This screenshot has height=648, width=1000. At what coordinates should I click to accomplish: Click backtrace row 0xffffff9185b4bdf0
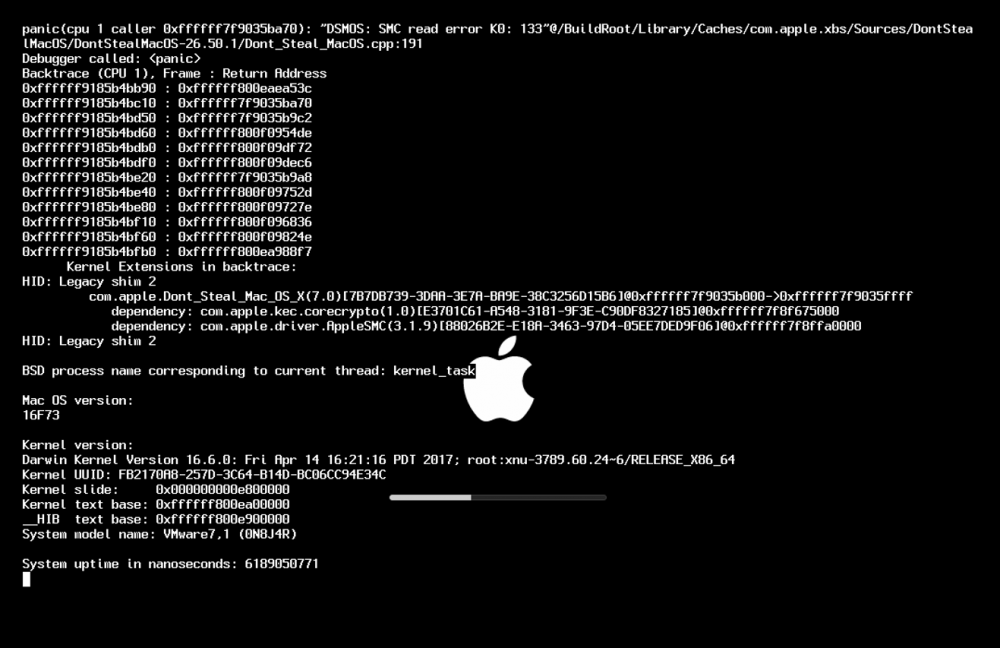click(167, 163)
